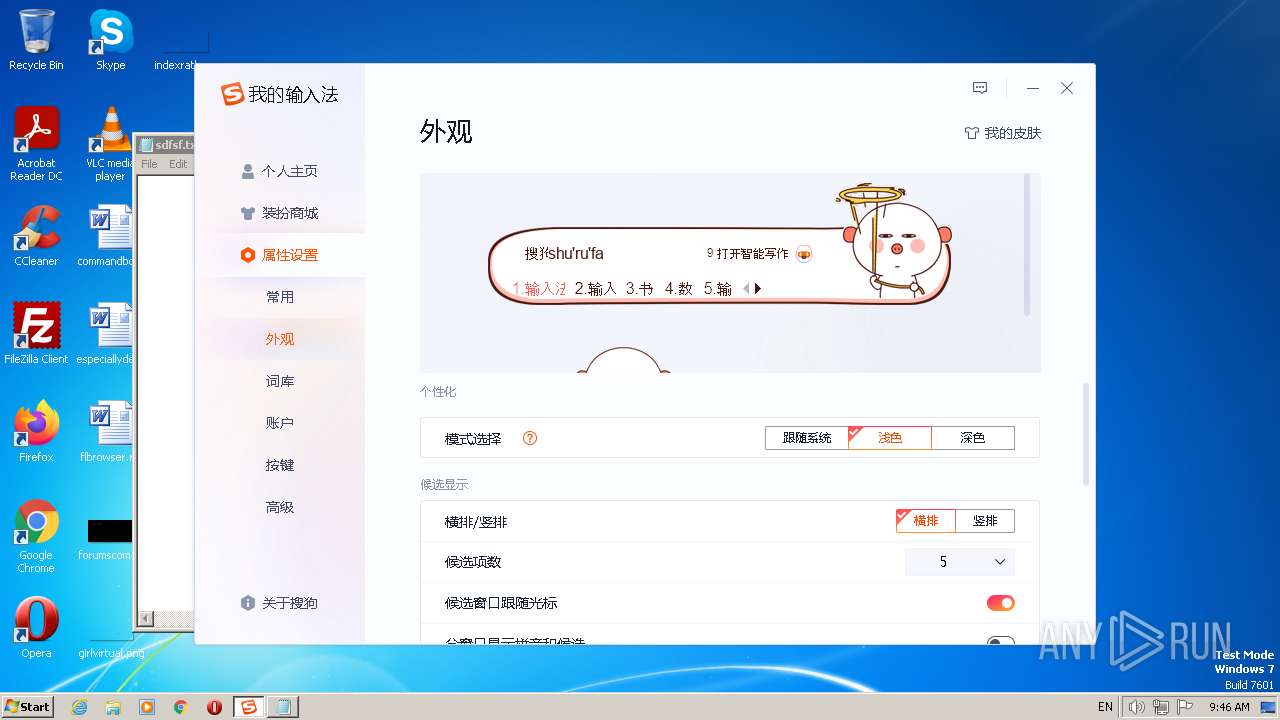Open 我的皮肤 shirt link
This screenshot has height=720, width=1280.
pos(1002,133)
